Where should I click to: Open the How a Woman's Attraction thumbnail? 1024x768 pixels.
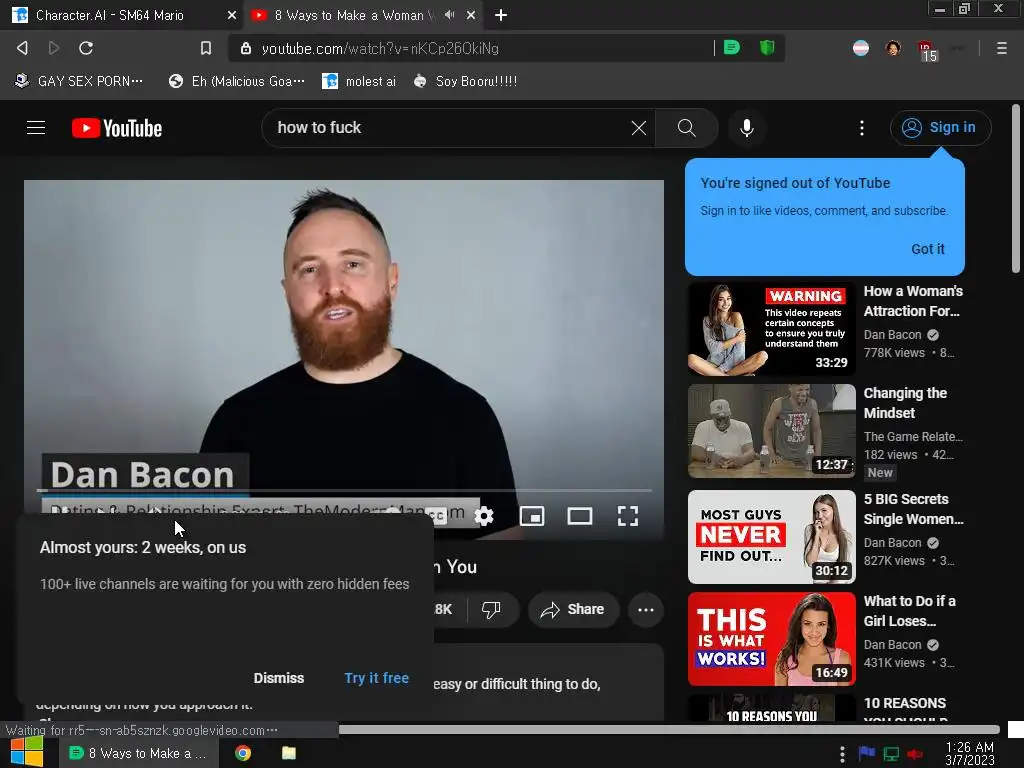coord(771,328)
